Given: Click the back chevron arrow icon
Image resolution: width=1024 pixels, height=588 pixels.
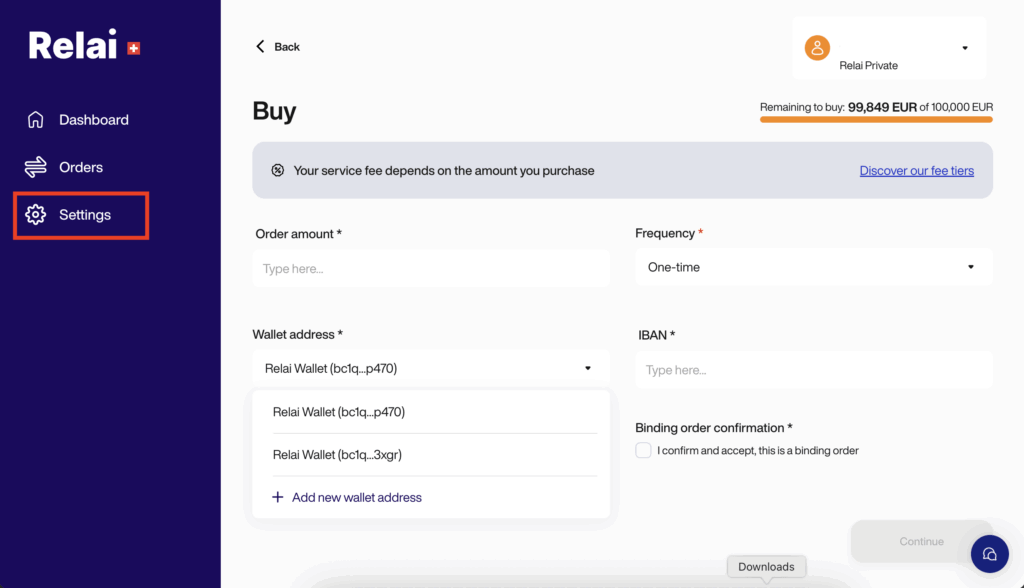Looking at the screenshot, I should pos(260,46).
